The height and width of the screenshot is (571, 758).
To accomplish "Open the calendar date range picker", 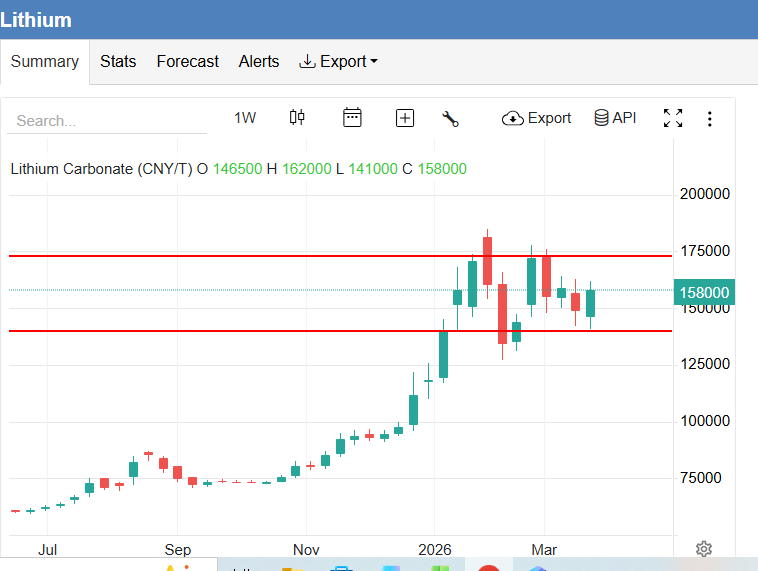I will point(352,118).
